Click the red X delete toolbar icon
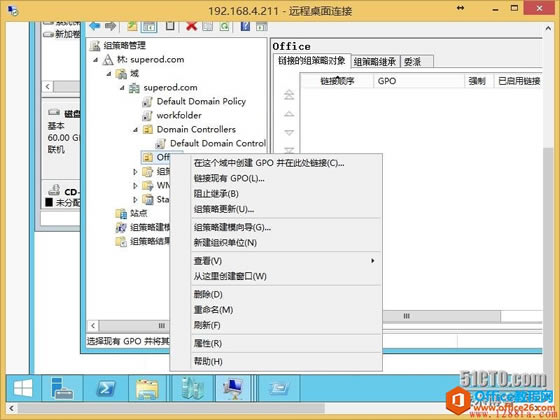The image size is (560, 420). (191, 26)
